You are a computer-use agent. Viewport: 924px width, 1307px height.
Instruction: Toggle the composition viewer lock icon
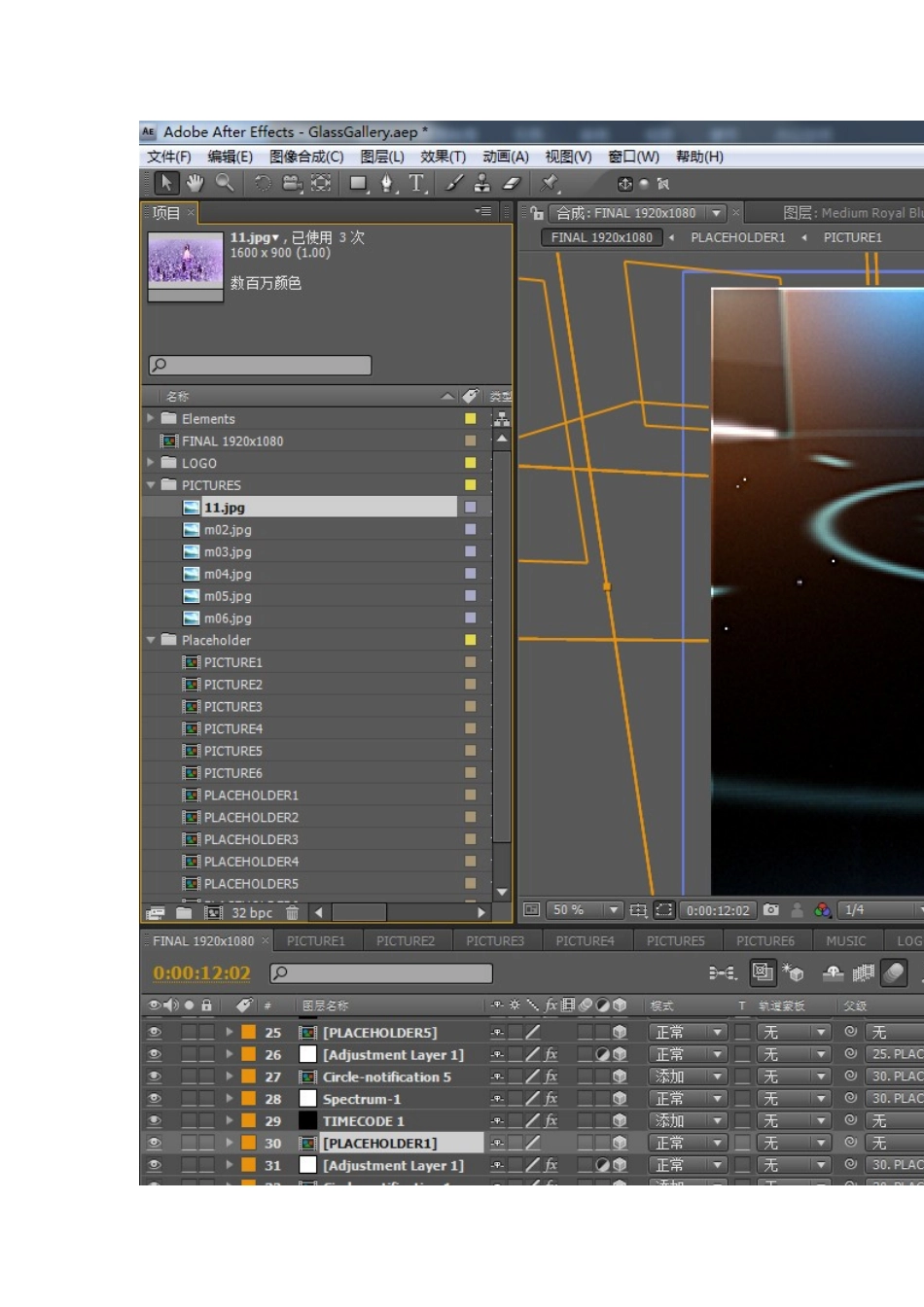pyautogui.click(x=537, y=213)
